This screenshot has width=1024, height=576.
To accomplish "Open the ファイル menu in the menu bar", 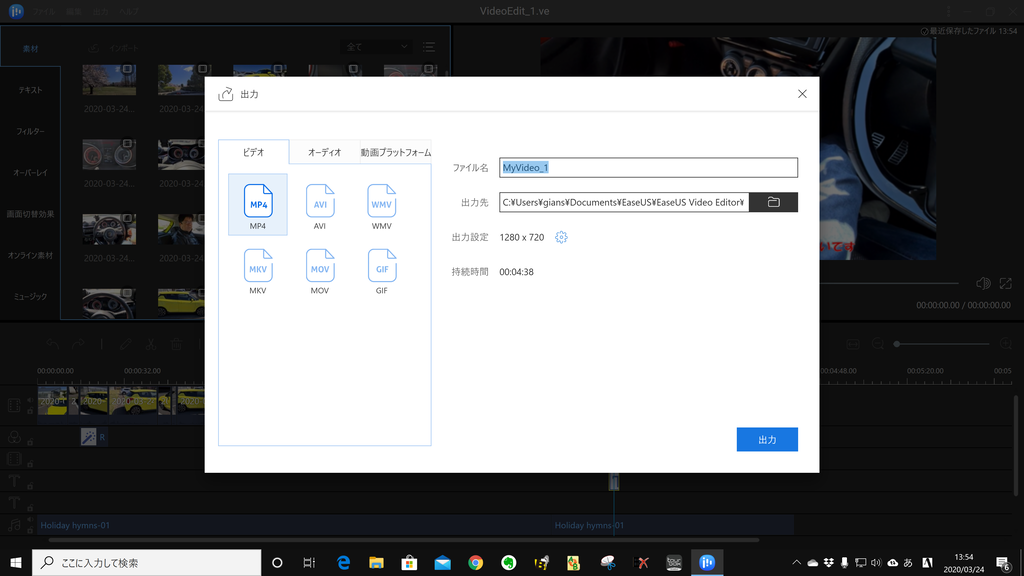I will 44,12.
